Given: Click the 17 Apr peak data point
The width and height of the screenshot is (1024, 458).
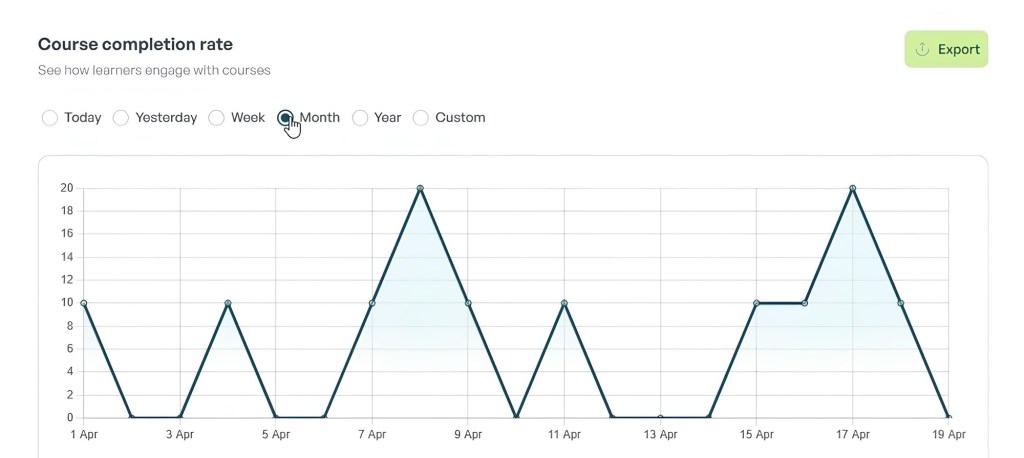Looking at the screenshot, I should (853, 188).
